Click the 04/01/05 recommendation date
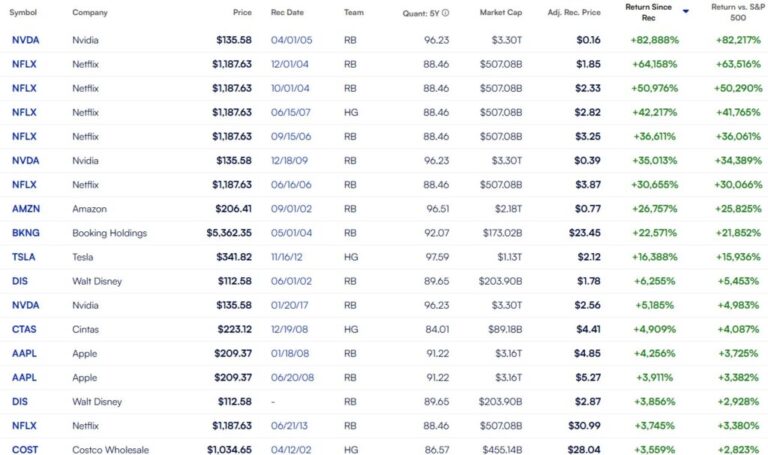 288,40
